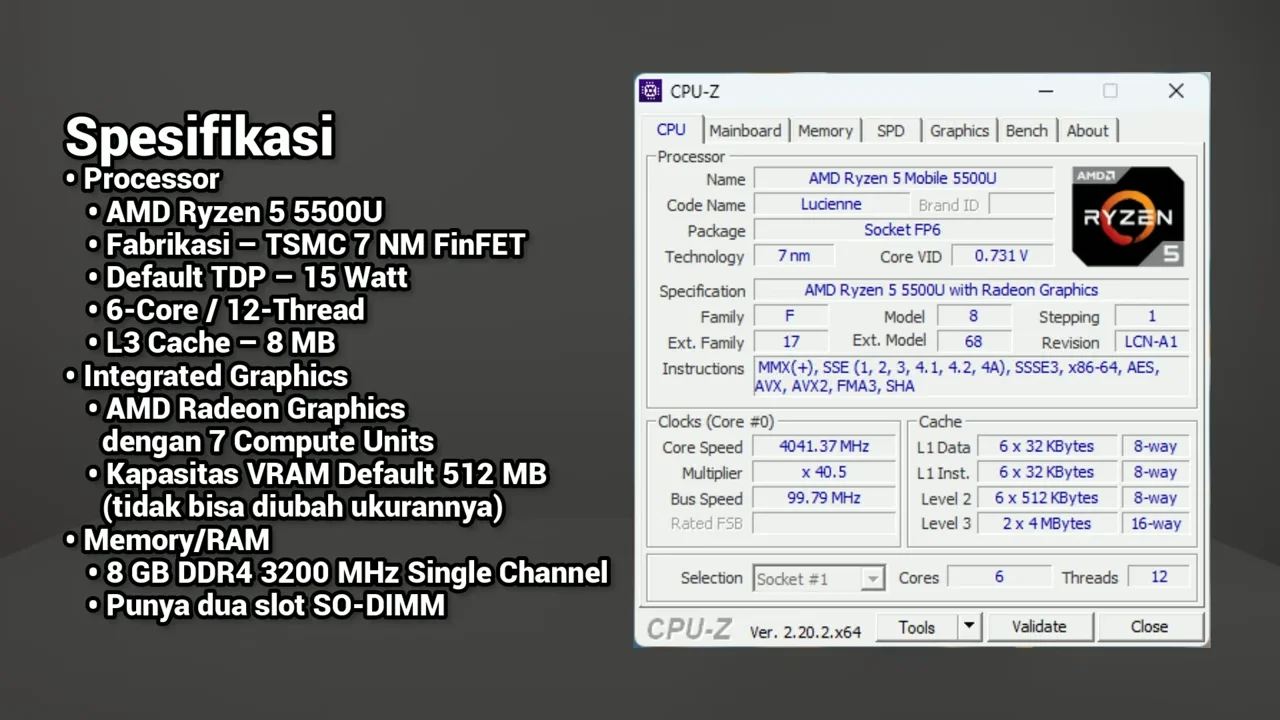1280x720 pixels.
Task: Expand the Tools dropdown arrow
Action: (968, 627)
